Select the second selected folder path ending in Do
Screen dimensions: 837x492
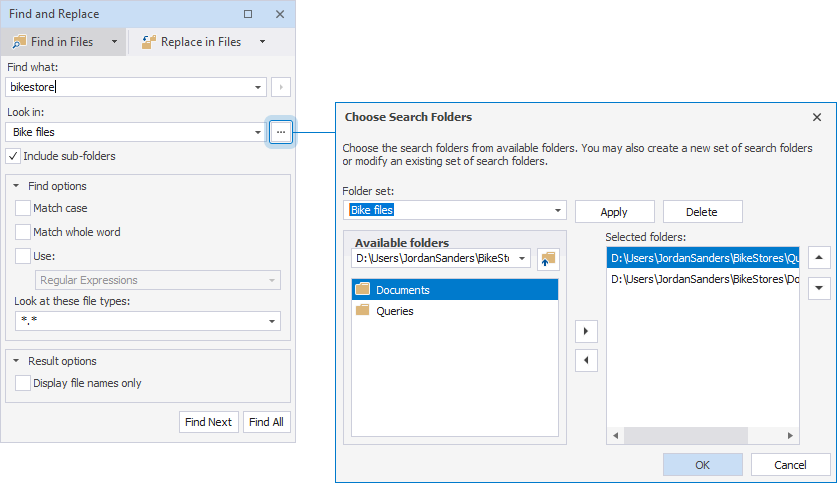703,279
